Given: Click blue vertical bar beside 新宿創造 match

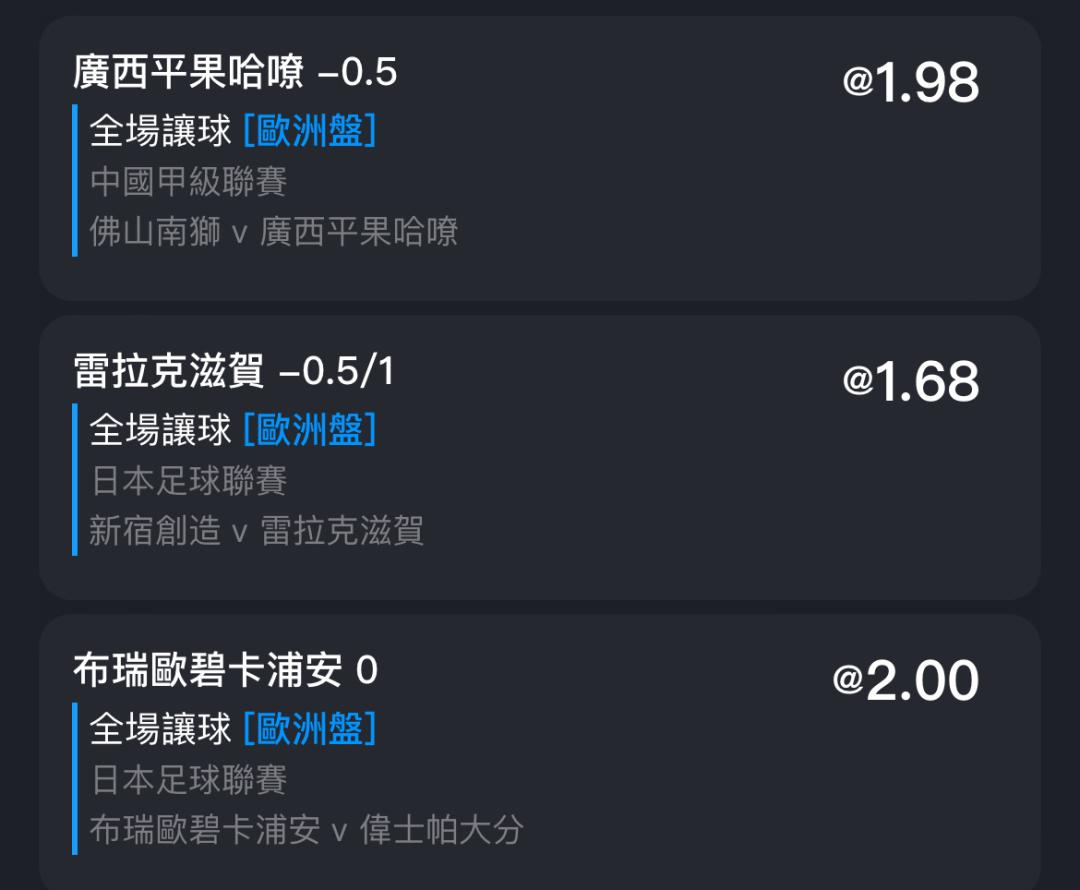Looking at the screenshot, I should pyautogui.click(x=75, y=531).
